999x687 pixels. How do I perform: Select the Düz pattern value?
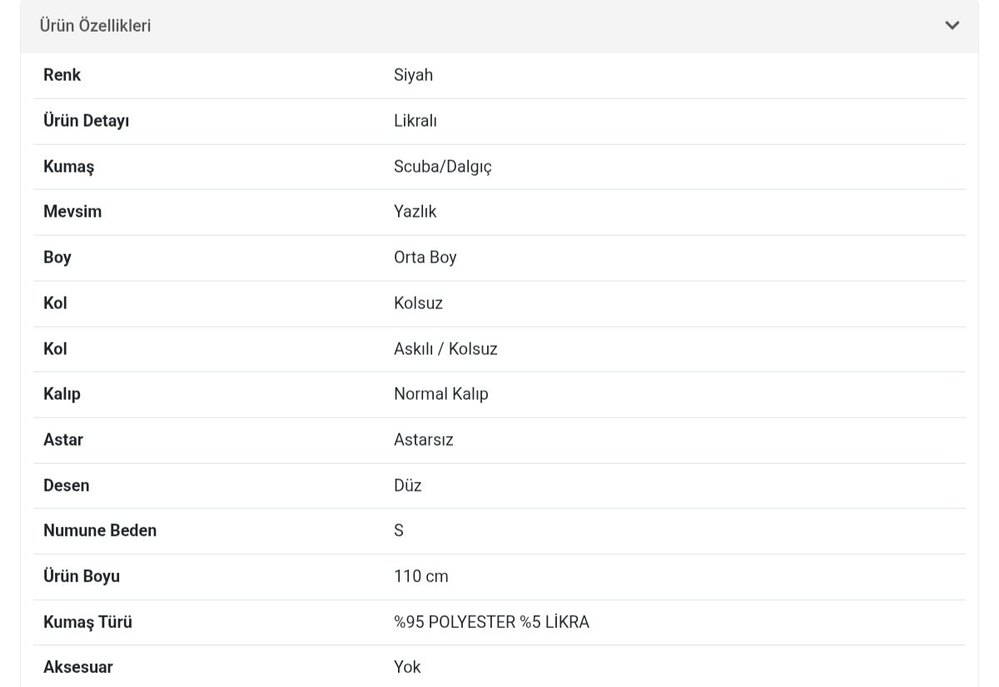[x=406, y=485]
